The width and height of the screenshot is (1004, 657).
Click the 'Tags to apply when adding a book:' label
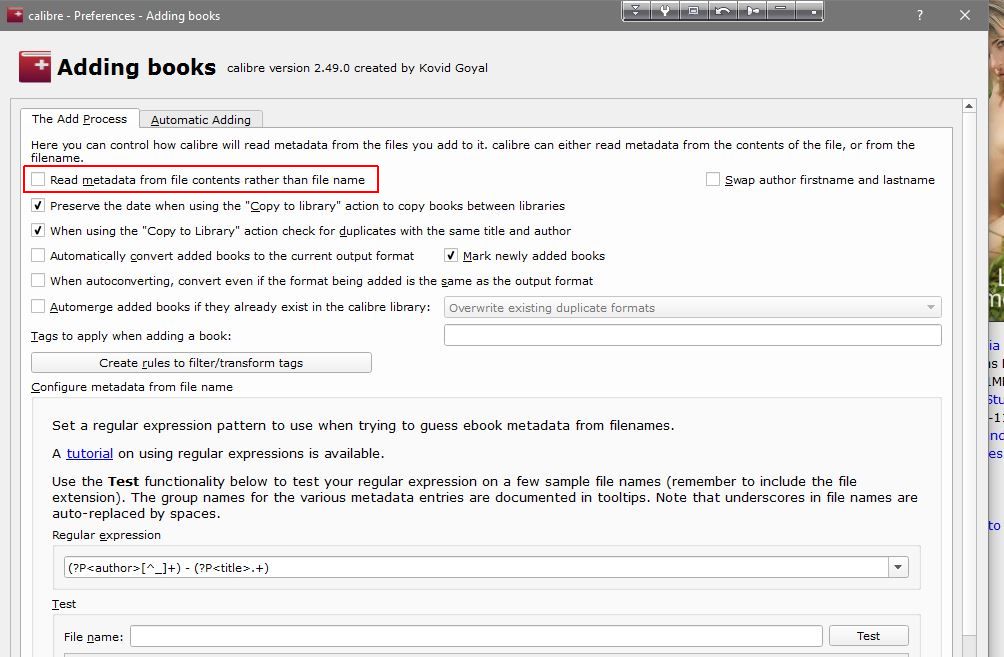(131, 336)
